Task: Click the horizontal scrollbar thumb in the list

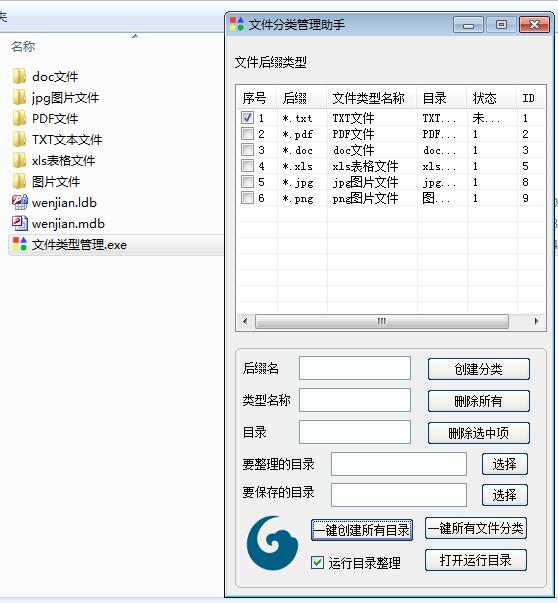Action: (381, 321)
